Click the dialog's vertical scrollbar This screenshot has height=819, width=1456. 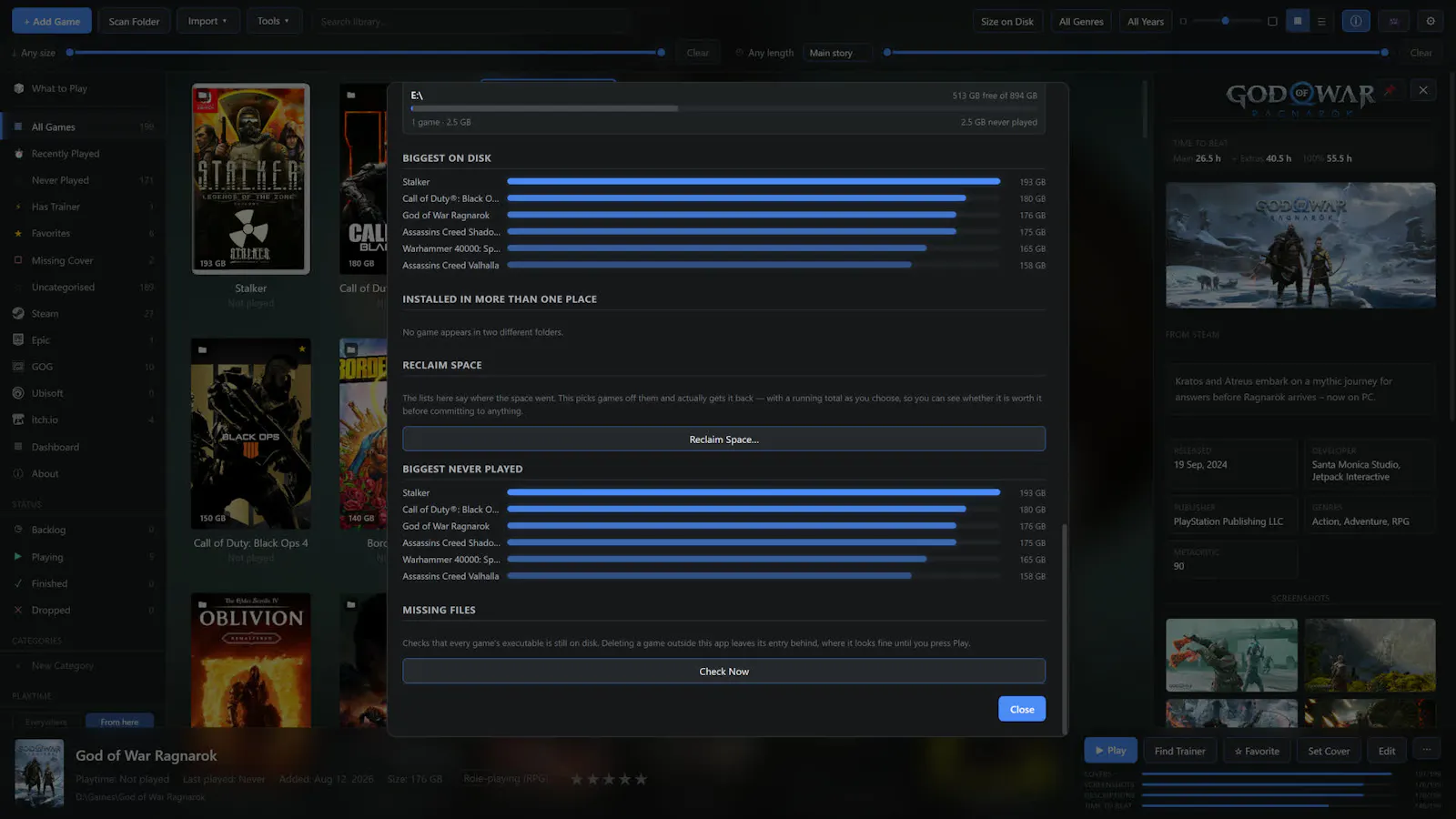pos(1065,628)
